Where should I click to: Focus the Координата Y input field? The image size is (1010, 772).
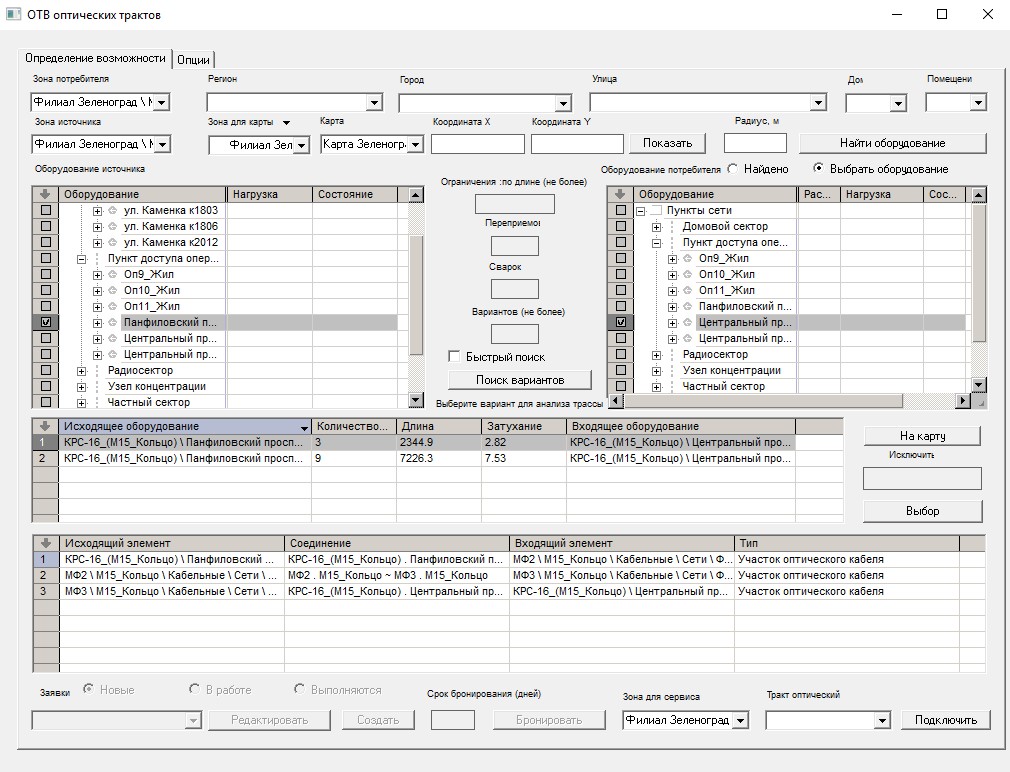[x=577, y=144]
